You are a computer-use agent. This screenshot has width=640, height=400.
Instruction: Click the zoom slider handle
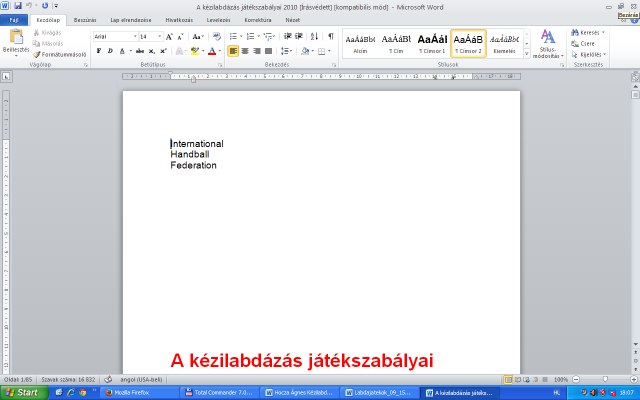(x=605, y=380)
